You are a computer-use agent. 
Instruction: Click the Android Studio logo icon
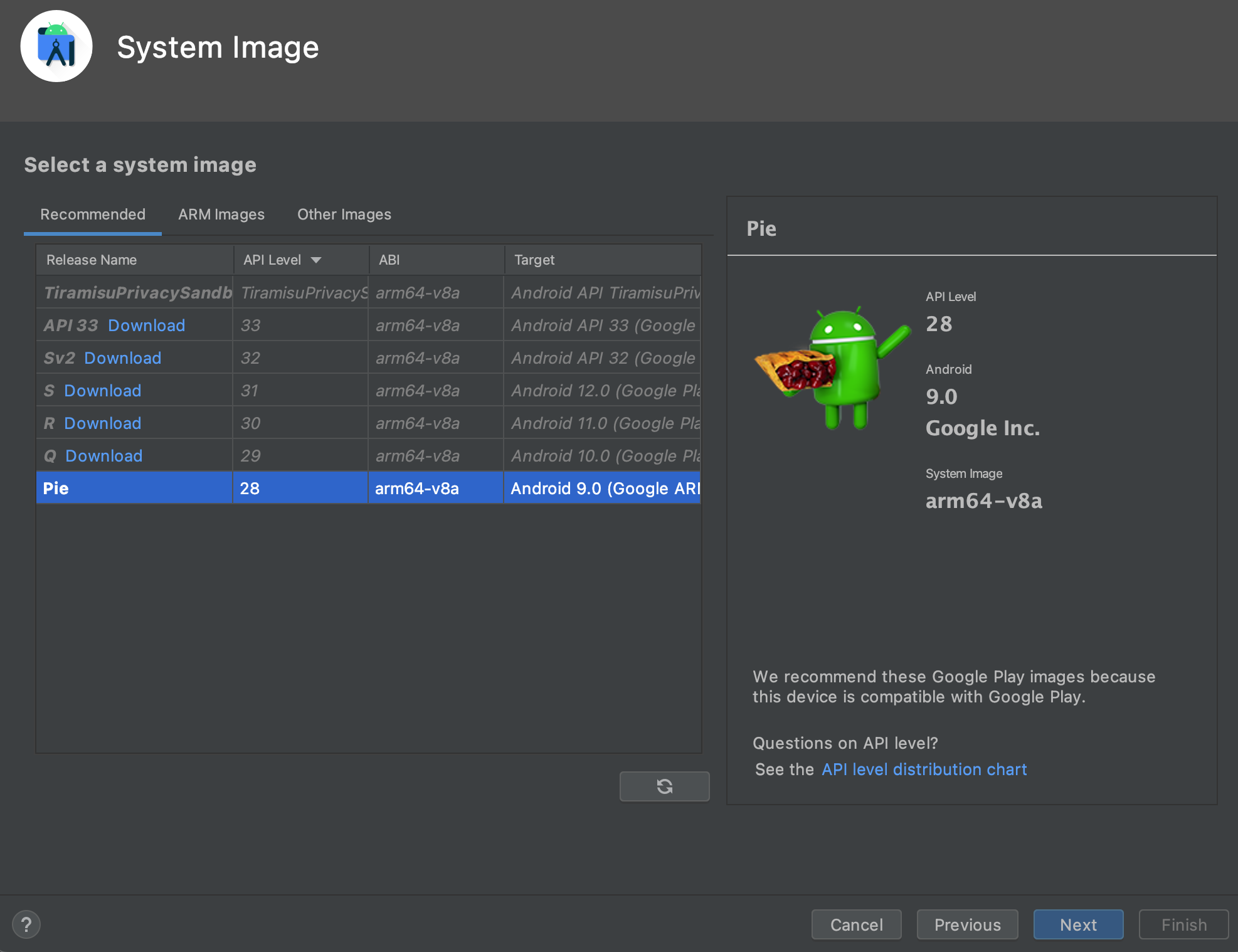[x=56, y=46]
